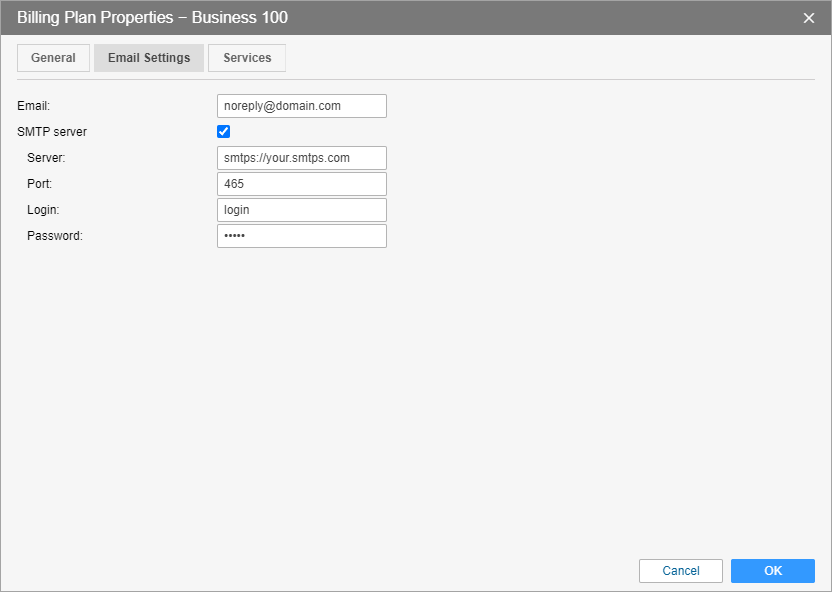Select the Login input field
Viewport: 832px width, 592px height.
click(x=302, y=210)
